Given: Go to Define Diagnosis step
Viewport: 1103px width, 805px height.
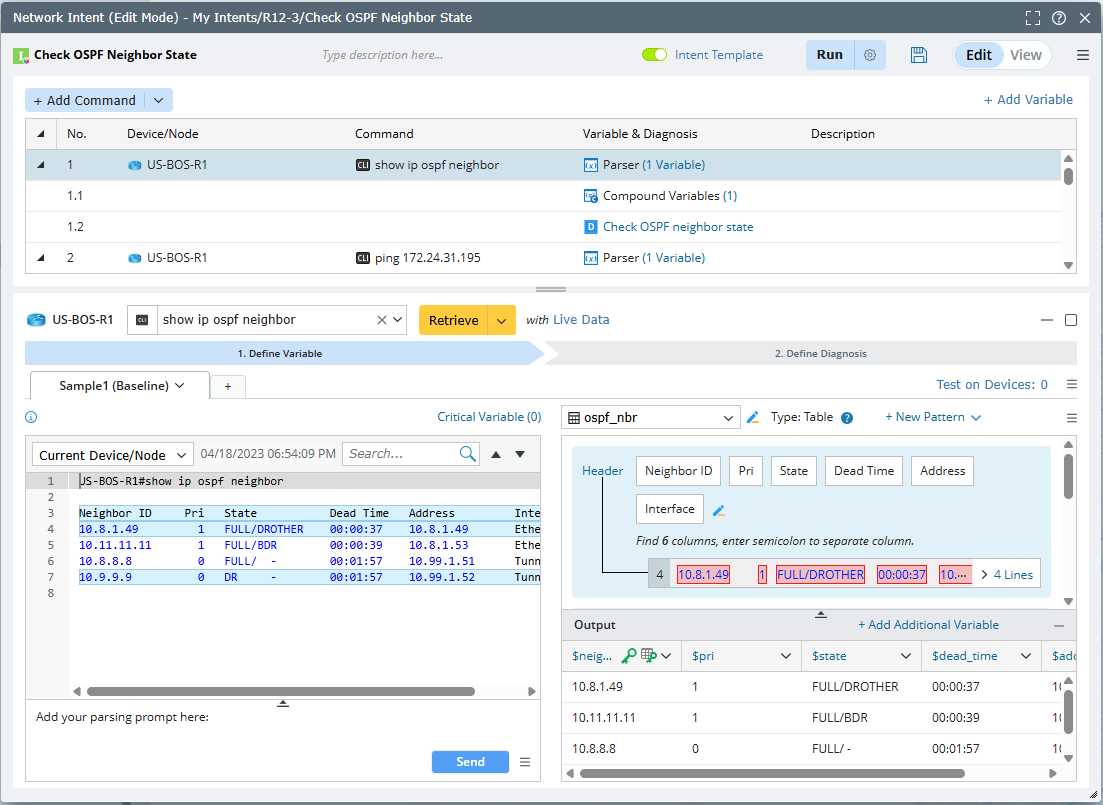Looking at the screenshot, I should click(x=820, y=353).
